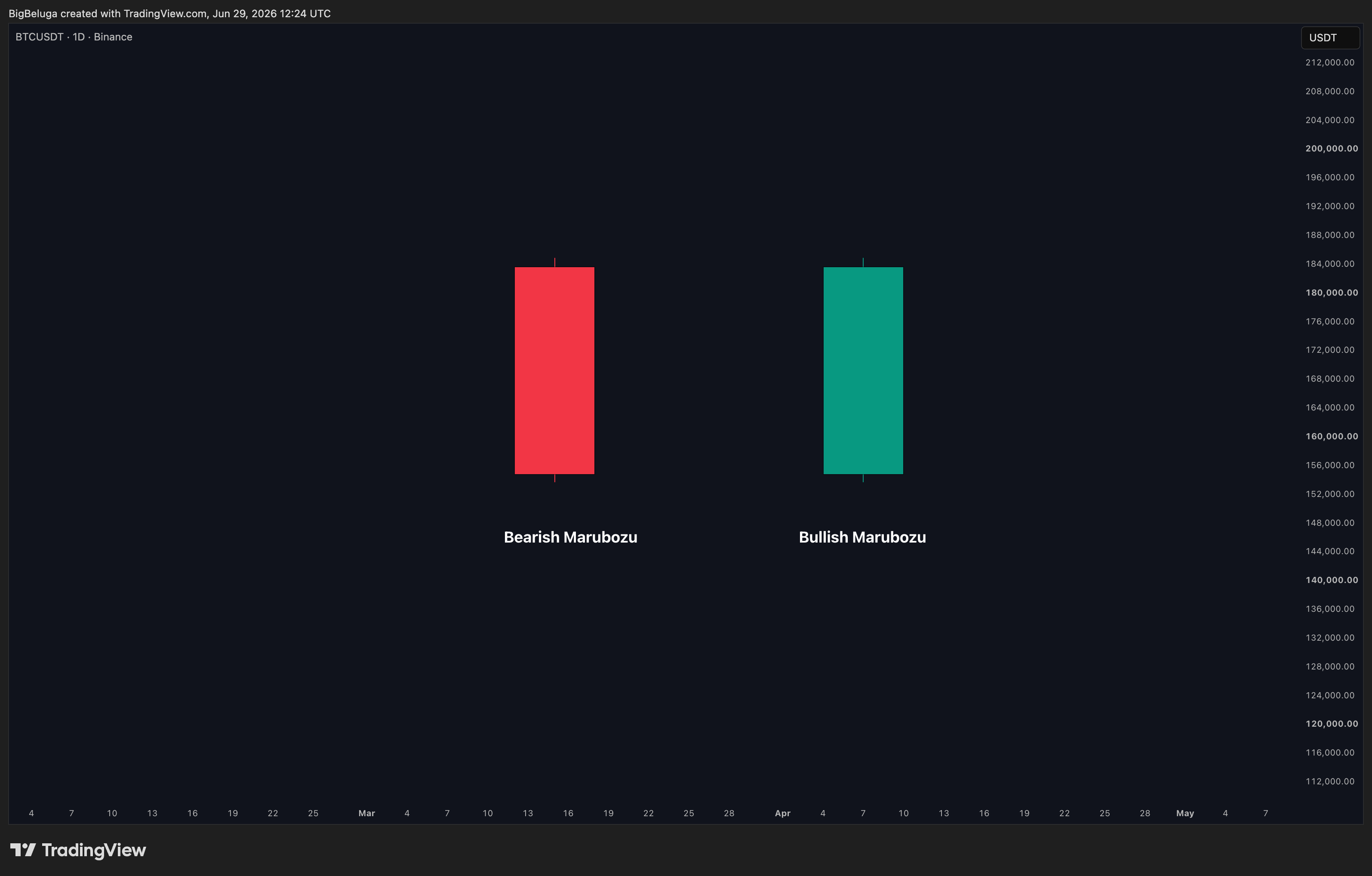Click the BTCUSDT · 1D · Binance title

tap(74, 37)
